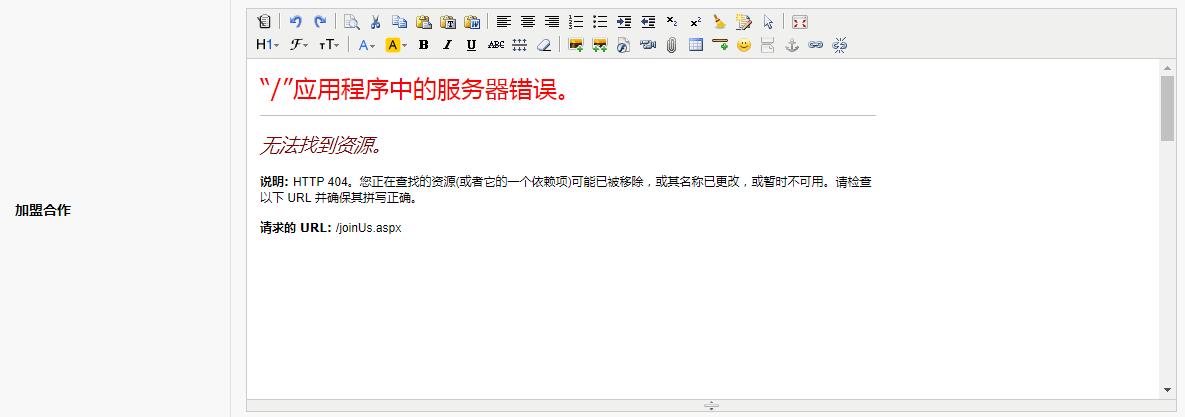
Task: Open the yellow highlight background color picker
Action: pyautogui.click(x=396, y=45)
